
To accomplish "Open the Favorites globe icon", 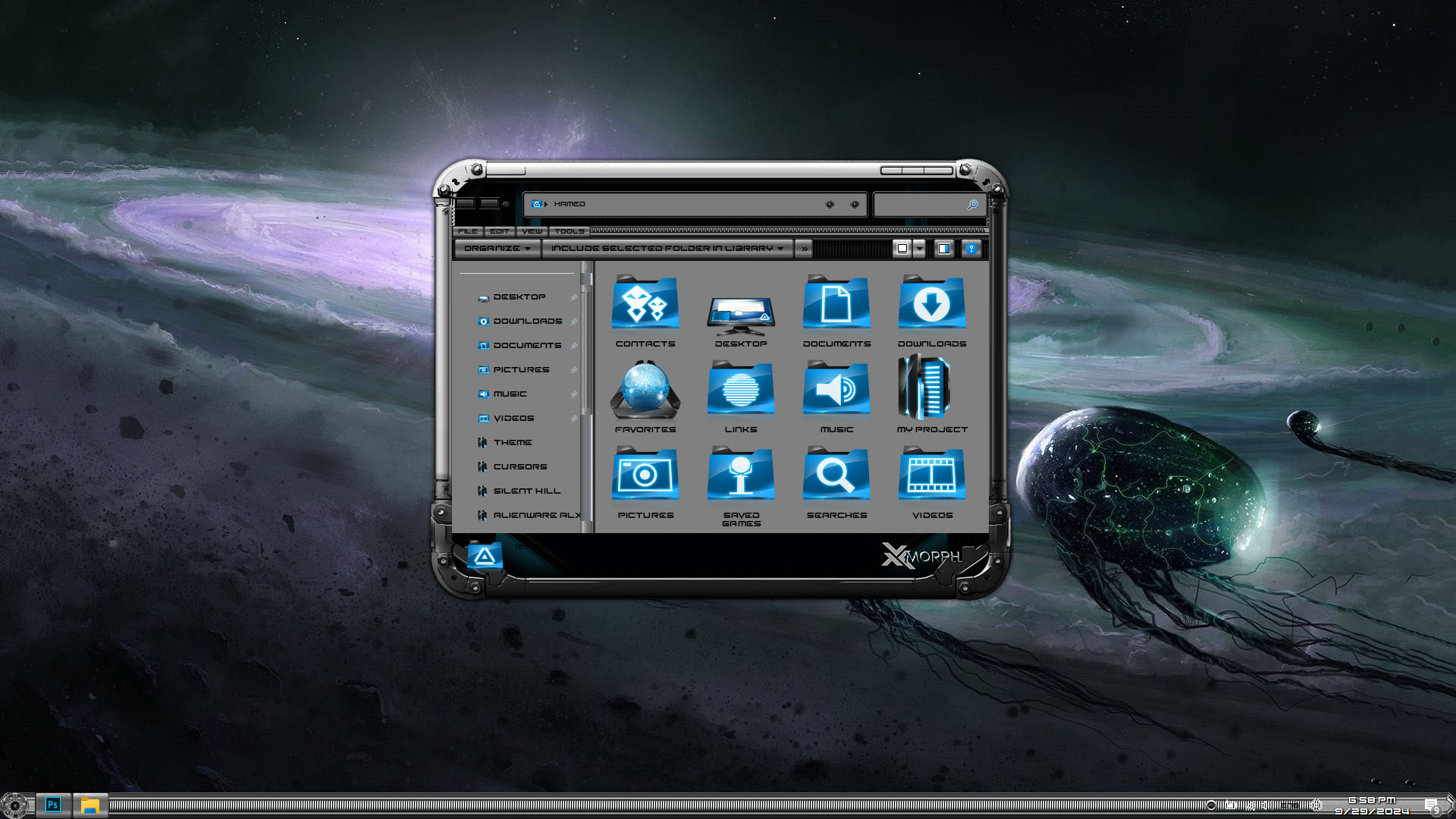I will click(x=645, y=390).
